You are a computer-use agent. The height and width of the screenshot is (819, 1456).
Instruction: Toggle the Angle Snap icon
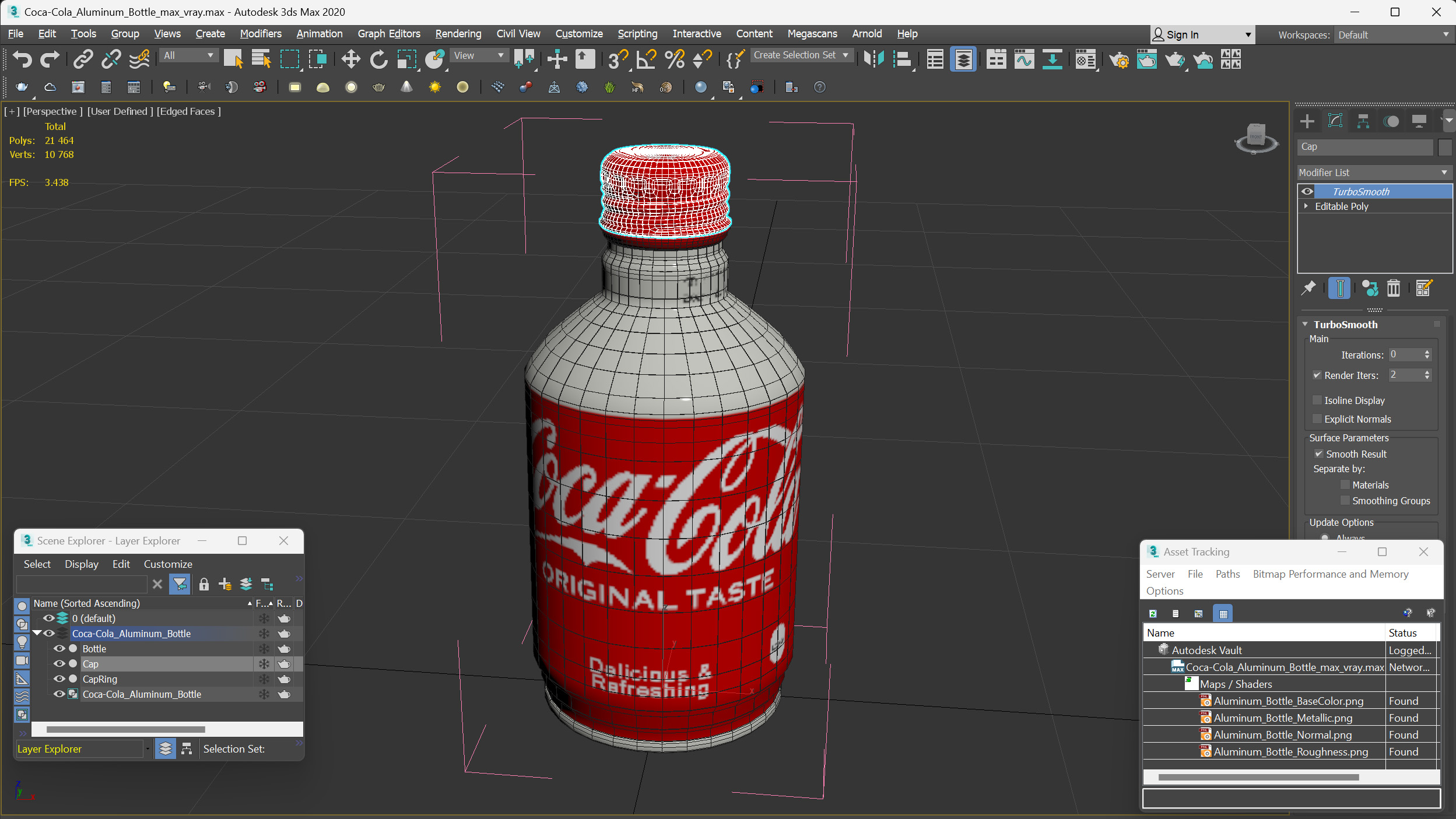pos(646,59)
